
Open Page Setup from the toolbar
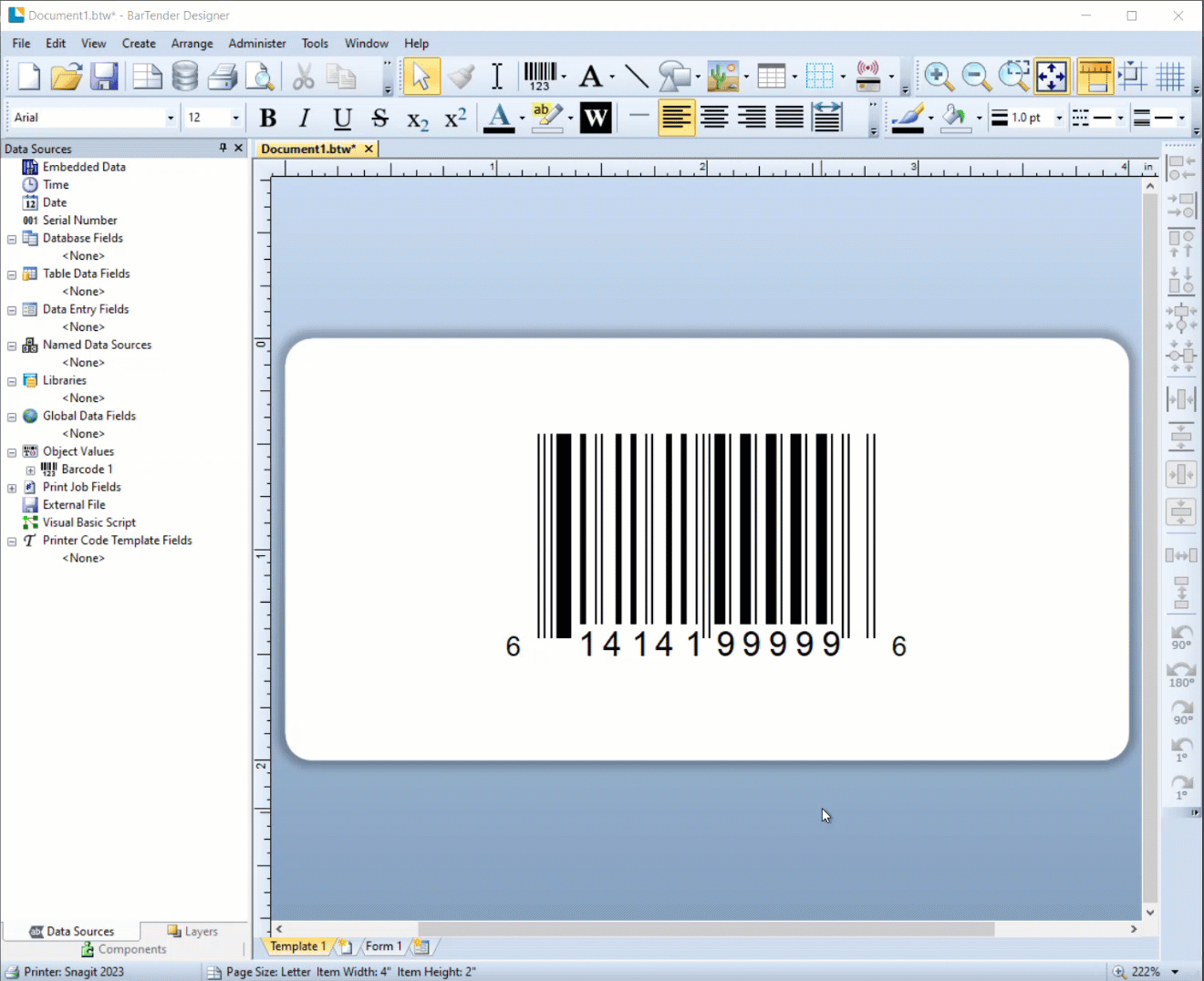click(x=147, y=77)
